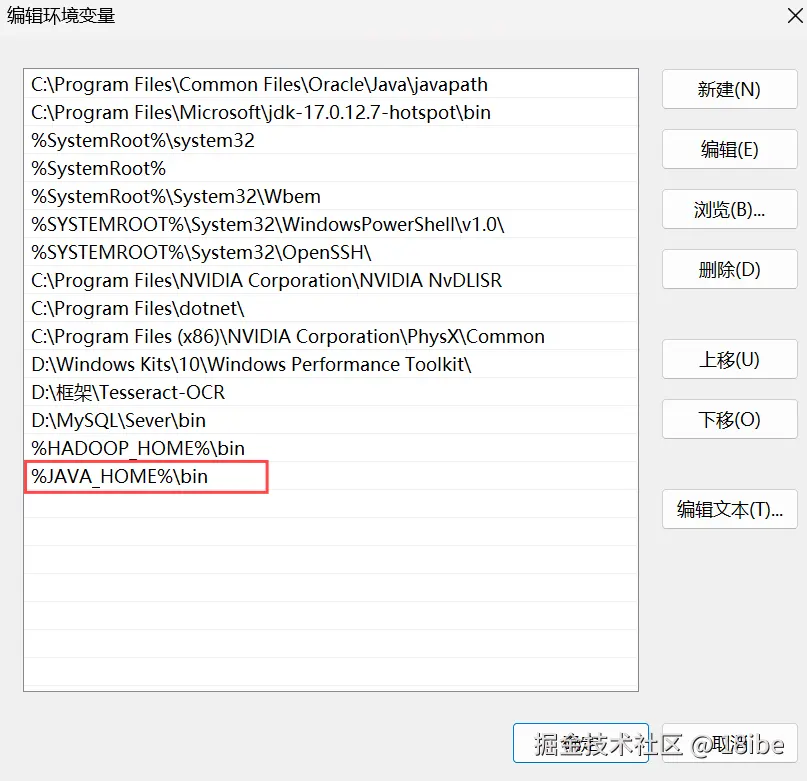
Task: Select the %JAVA_HOME%\bin row
Action: pyautogui.click(x=331, y=476)
